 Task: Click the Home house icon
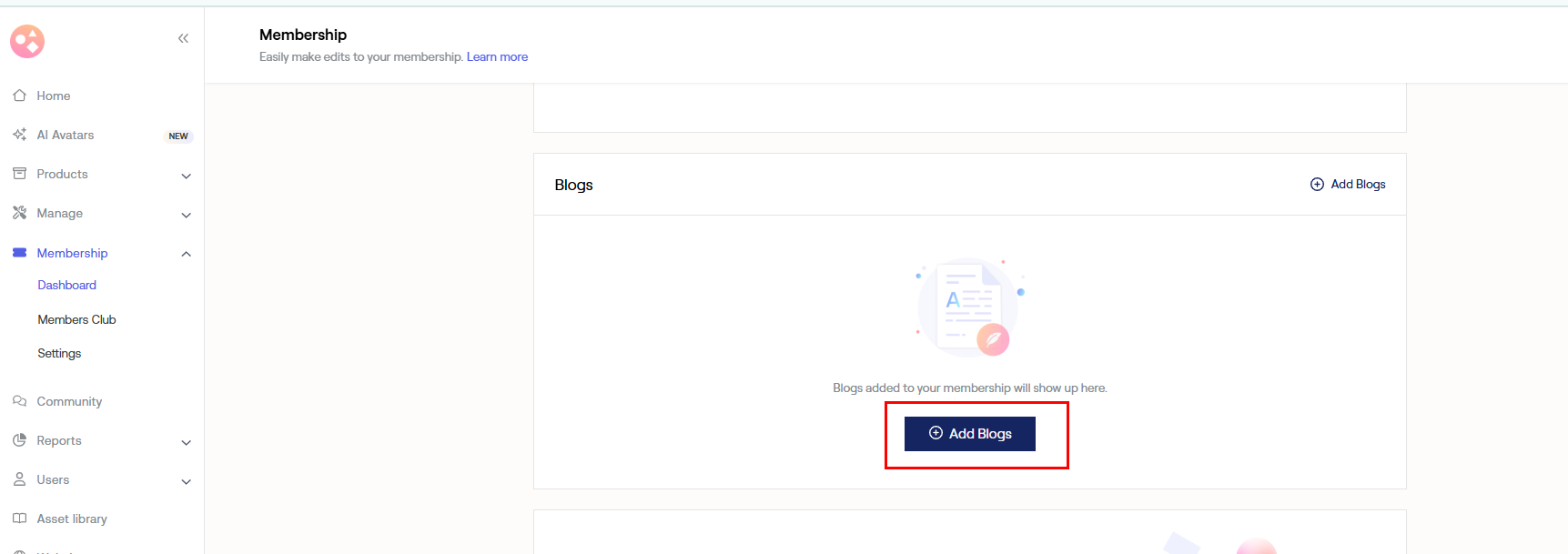19,96
